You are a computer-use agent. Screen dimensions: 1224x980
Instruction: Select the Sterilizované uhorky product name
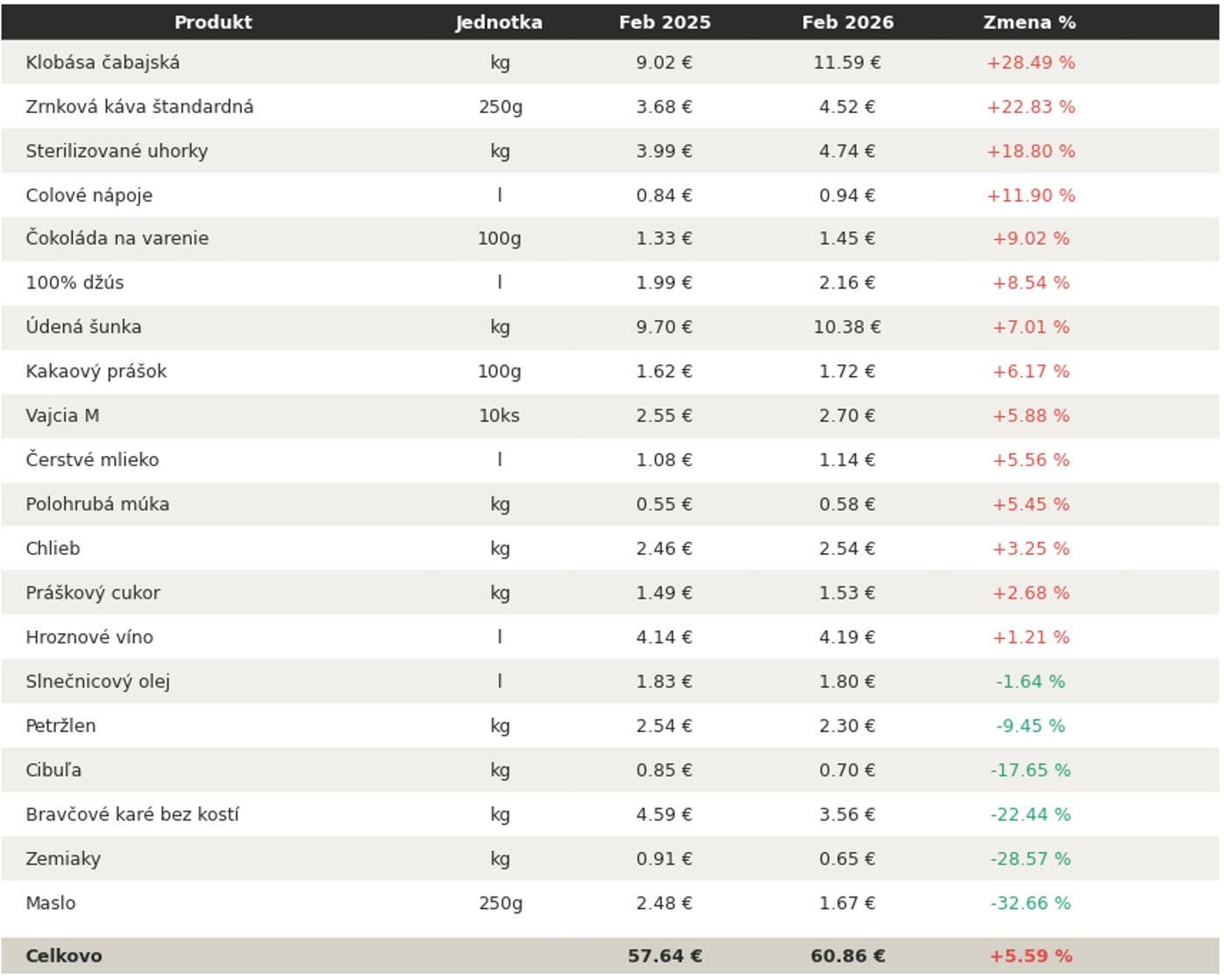[x=117, y=151]
